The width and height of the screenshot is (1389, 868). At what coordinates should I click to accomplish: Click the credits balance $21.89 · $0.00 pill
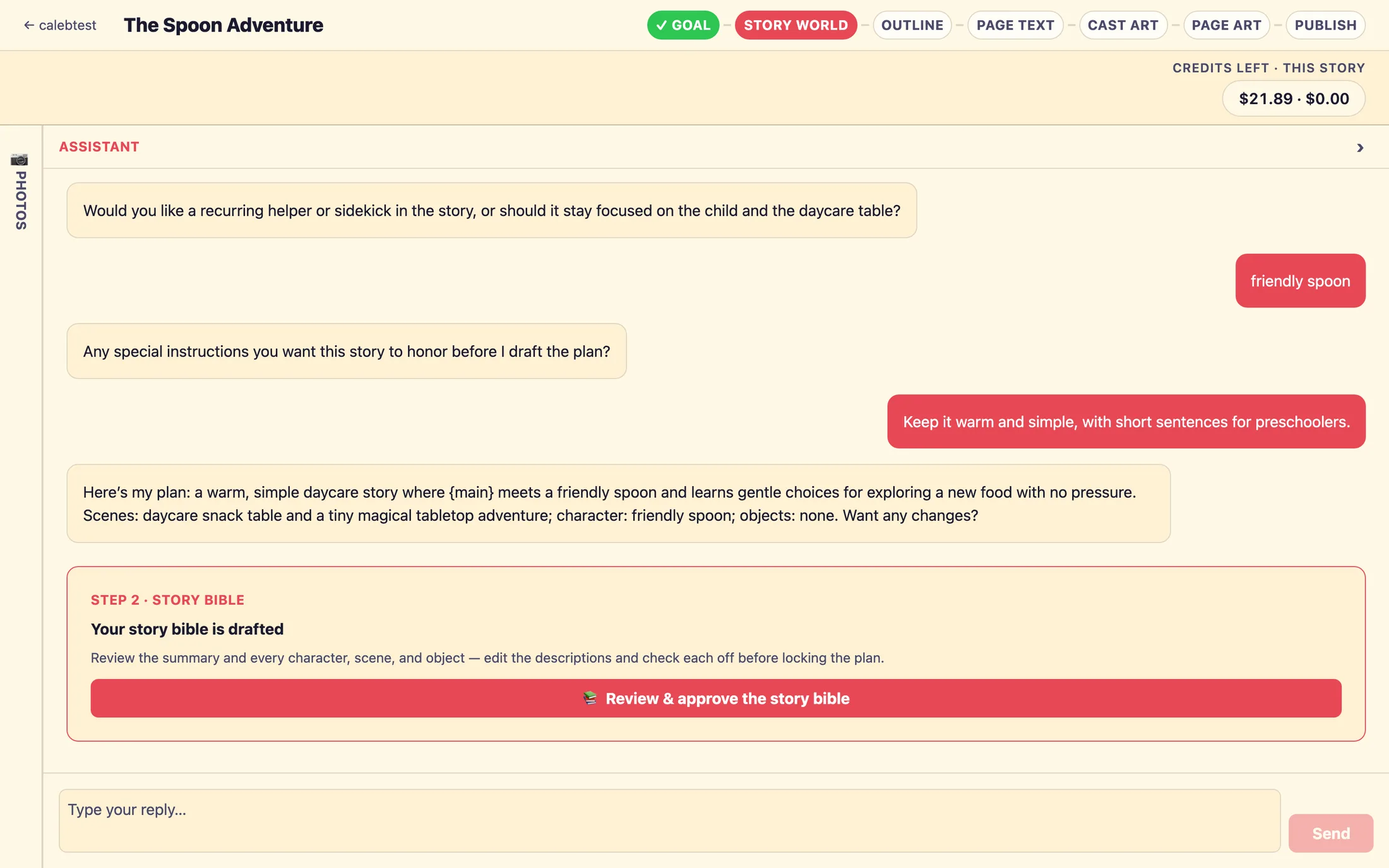point(1294,98)
